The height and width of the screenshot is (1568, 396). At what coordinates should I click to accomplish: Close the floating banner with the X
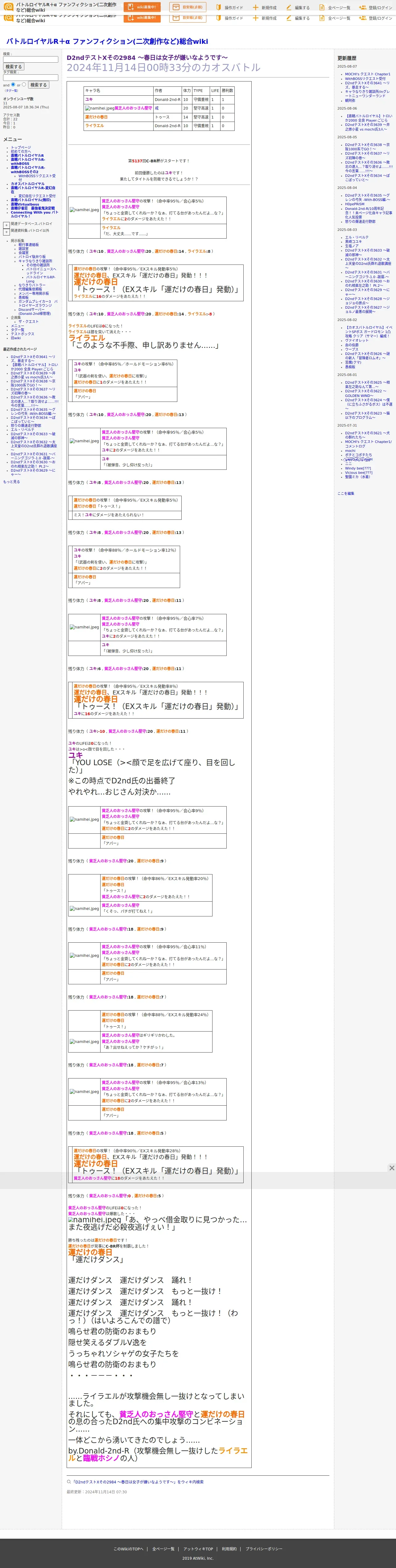pos(392,1168)
